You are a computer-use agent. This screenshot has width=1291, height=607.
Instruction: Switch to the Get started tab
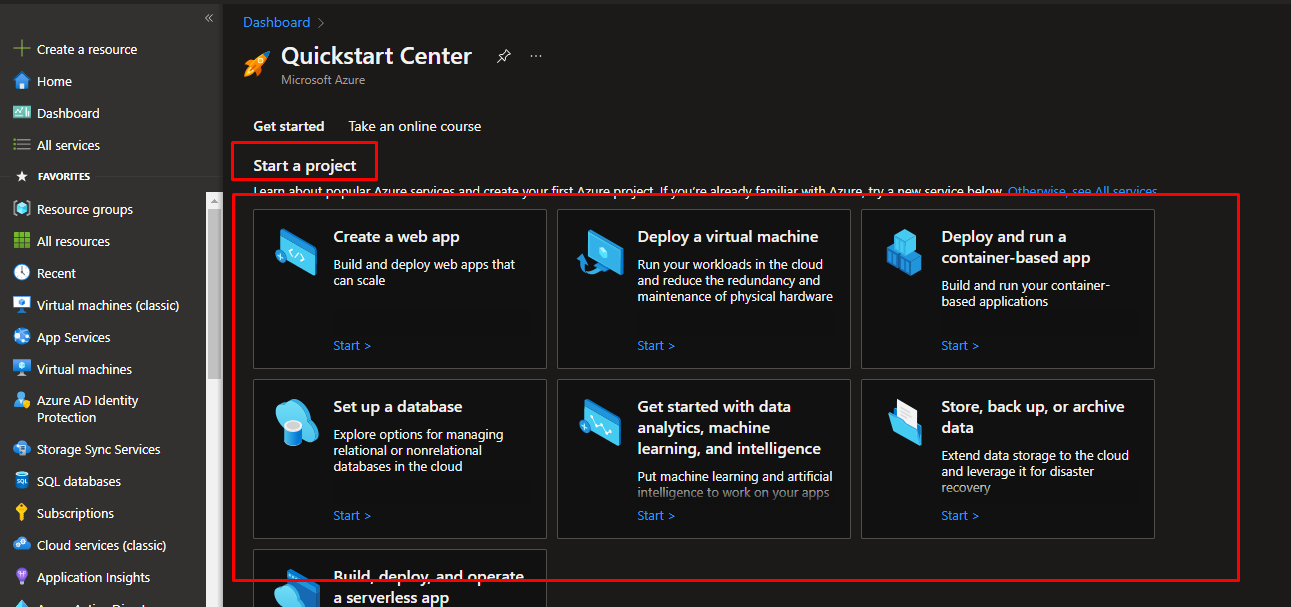288,126
